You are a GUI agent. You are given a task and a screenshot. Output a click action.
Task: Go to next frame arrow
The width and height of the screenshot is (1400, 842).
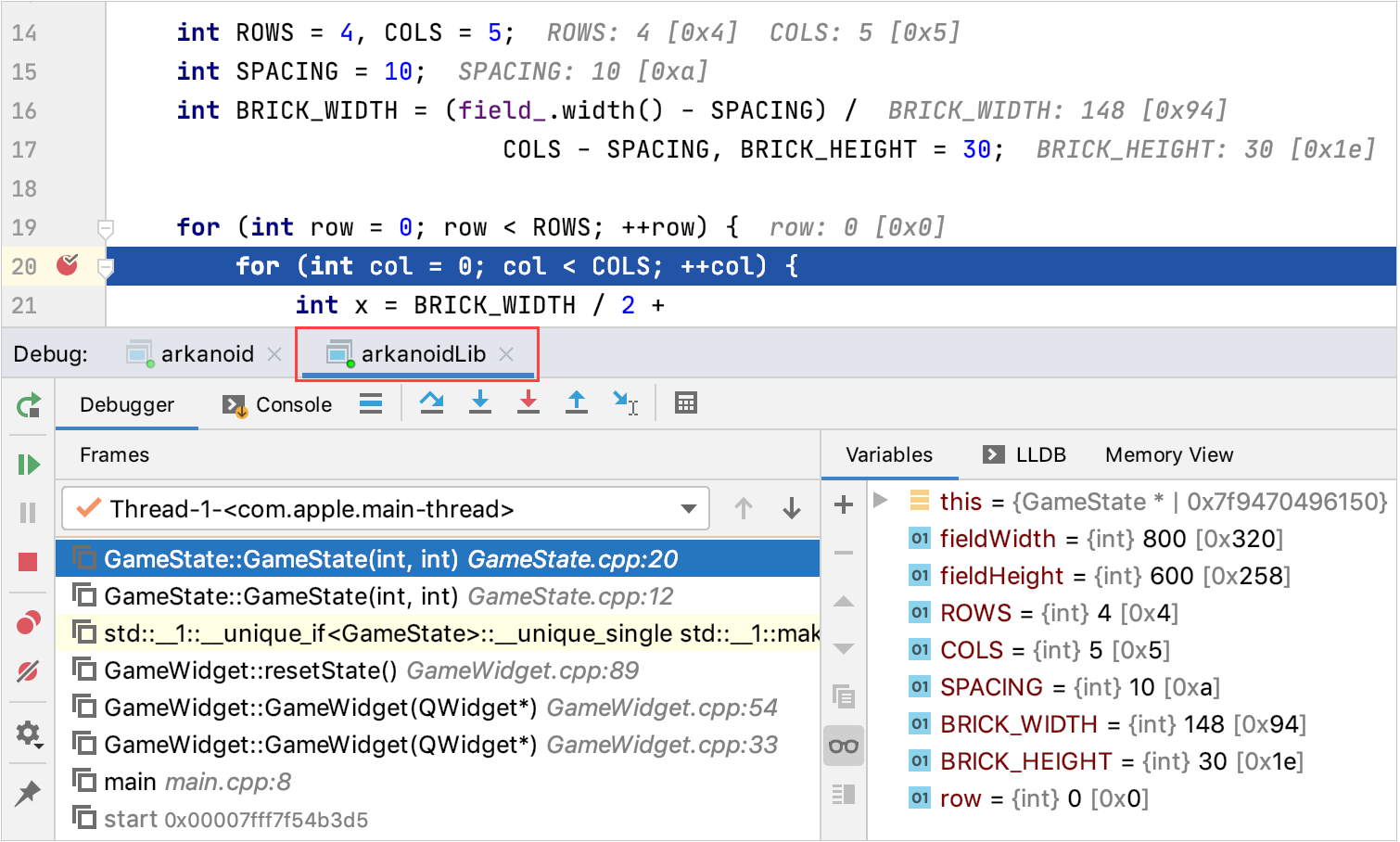click(792, 508)
